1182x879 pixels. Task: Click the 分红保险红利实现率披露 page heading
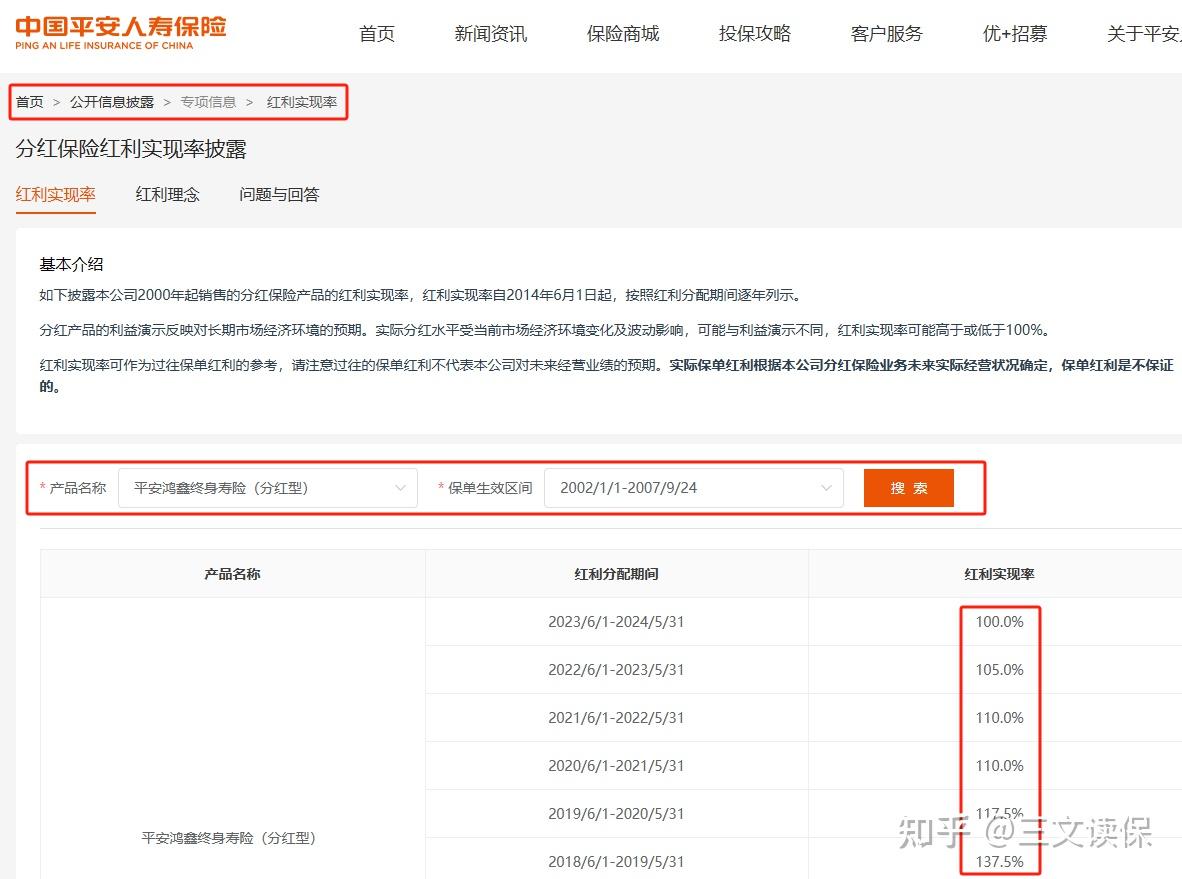pyautogui.click(x=131, y=149)
